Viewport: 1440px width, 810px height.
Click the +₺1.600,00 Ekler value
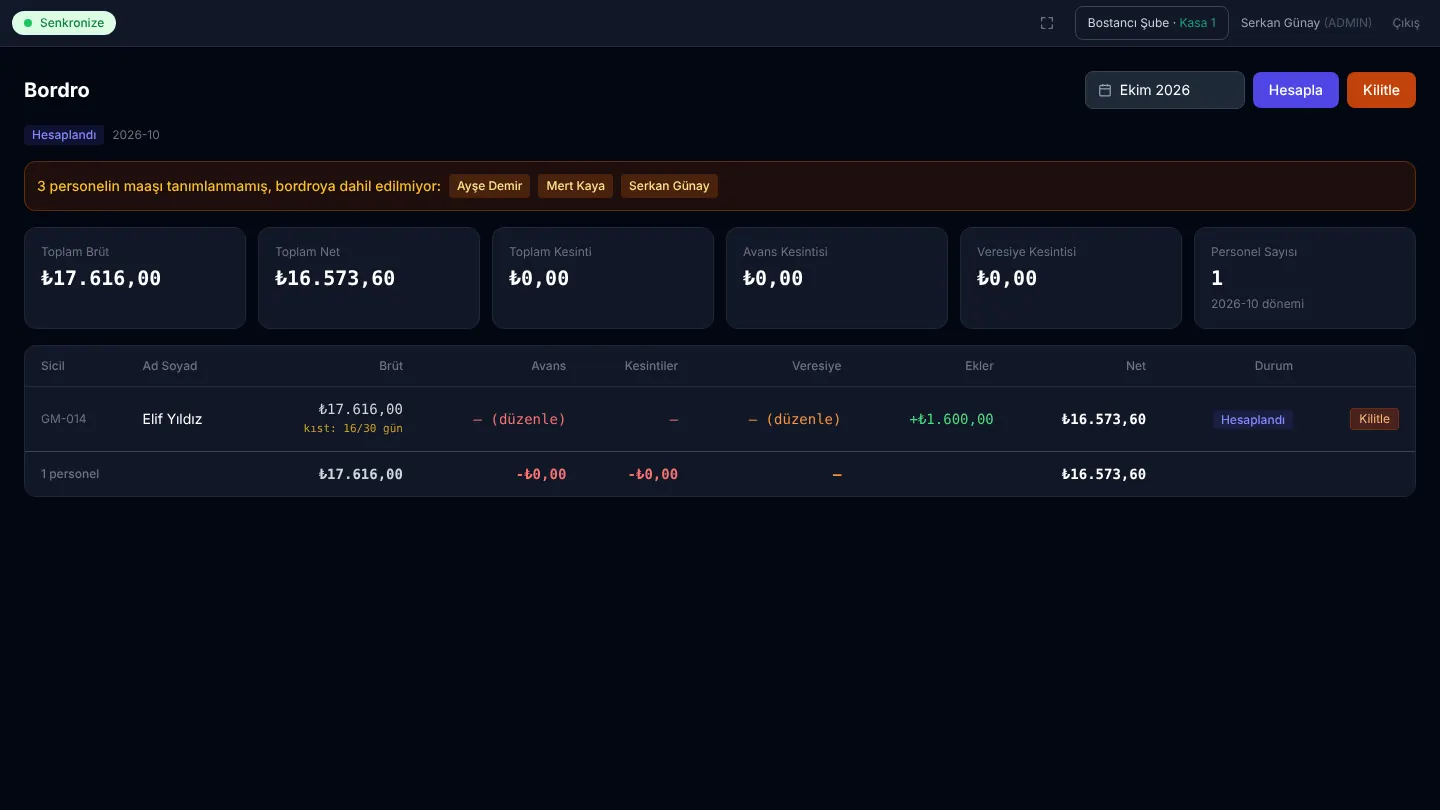951,419
